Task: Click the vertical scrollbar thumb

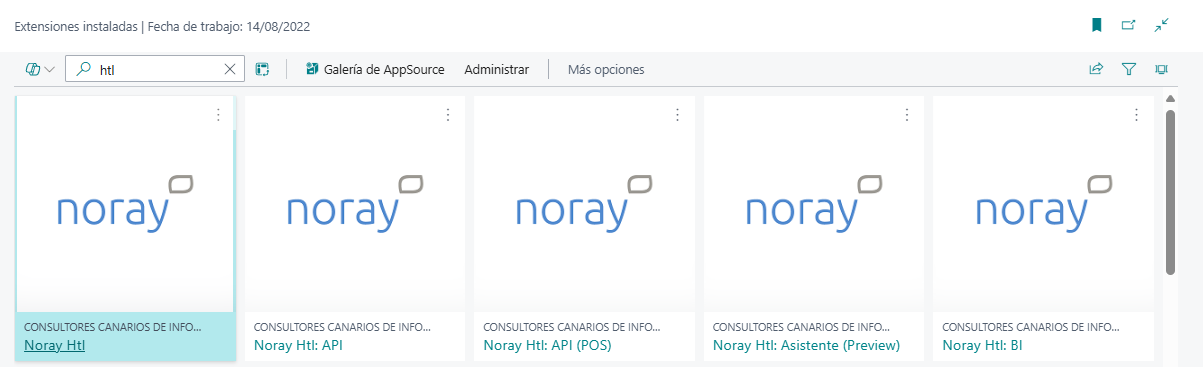Action: [1171, 191]
